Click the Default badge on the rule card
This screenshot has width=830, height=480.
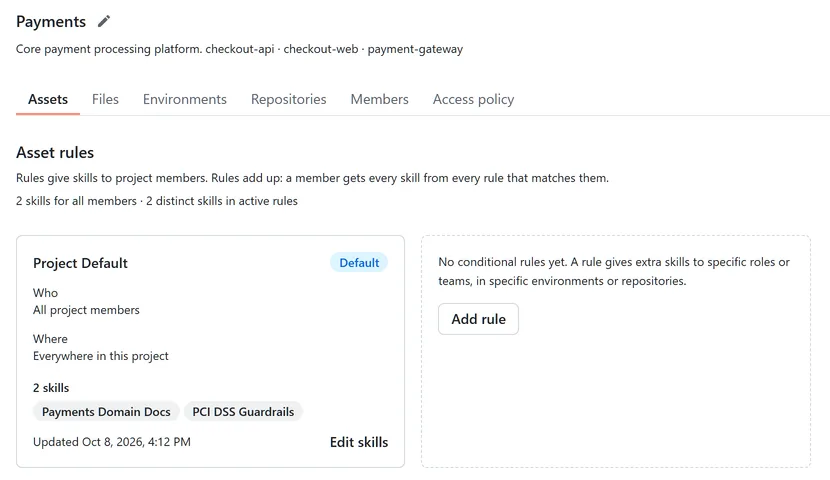click(x=359, y=262)
